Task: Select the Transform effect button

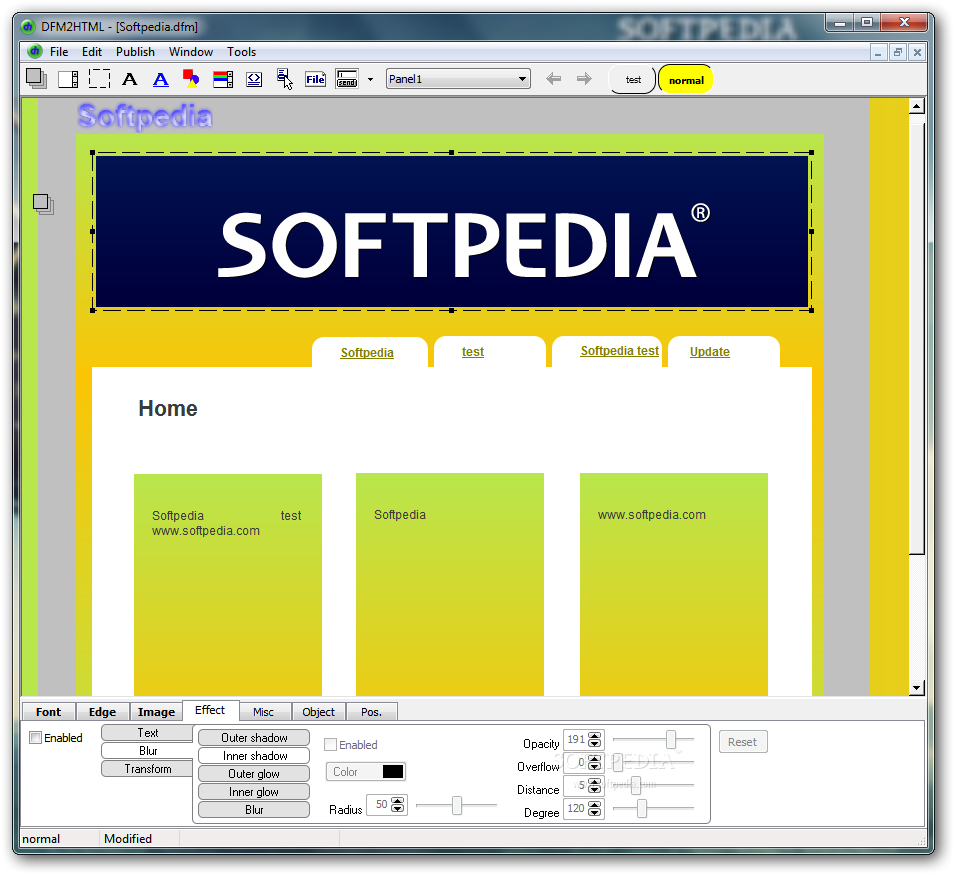Action: (x=147, y=769)
